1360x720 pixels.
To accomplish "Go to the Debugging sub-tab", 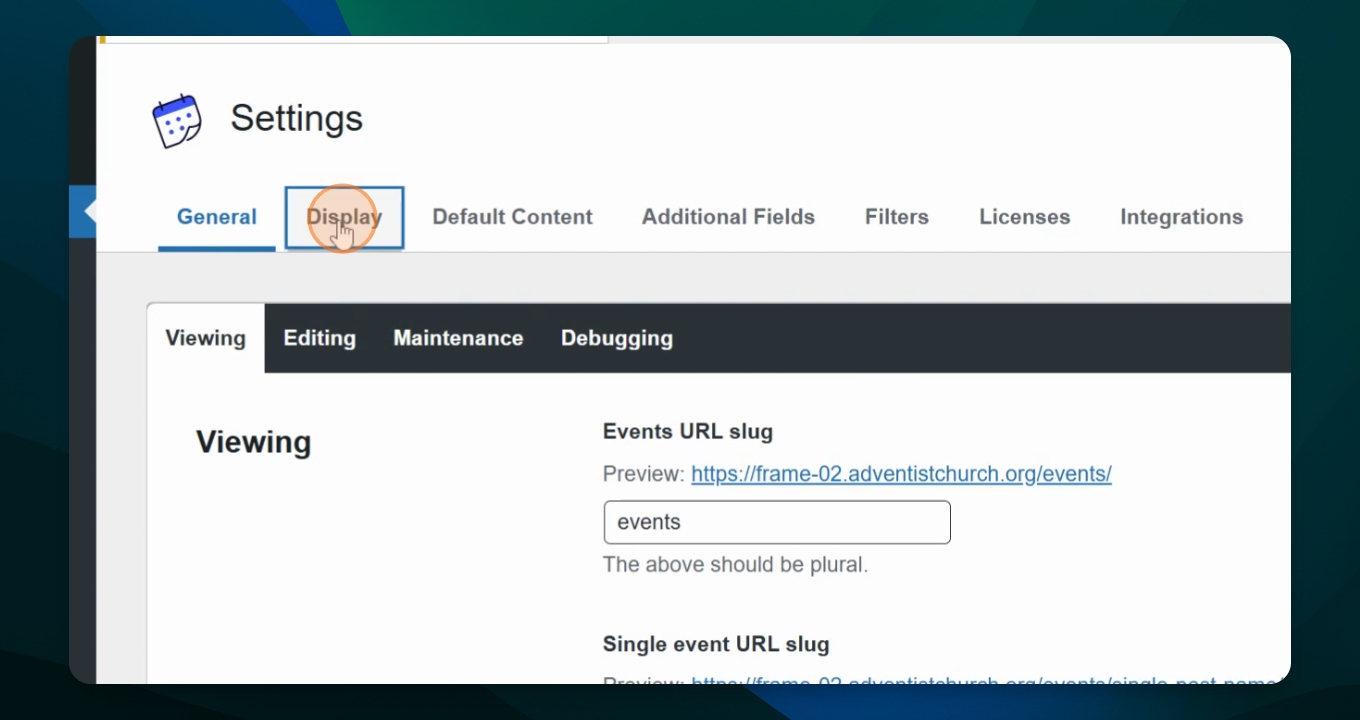I will tap(616, 338).
